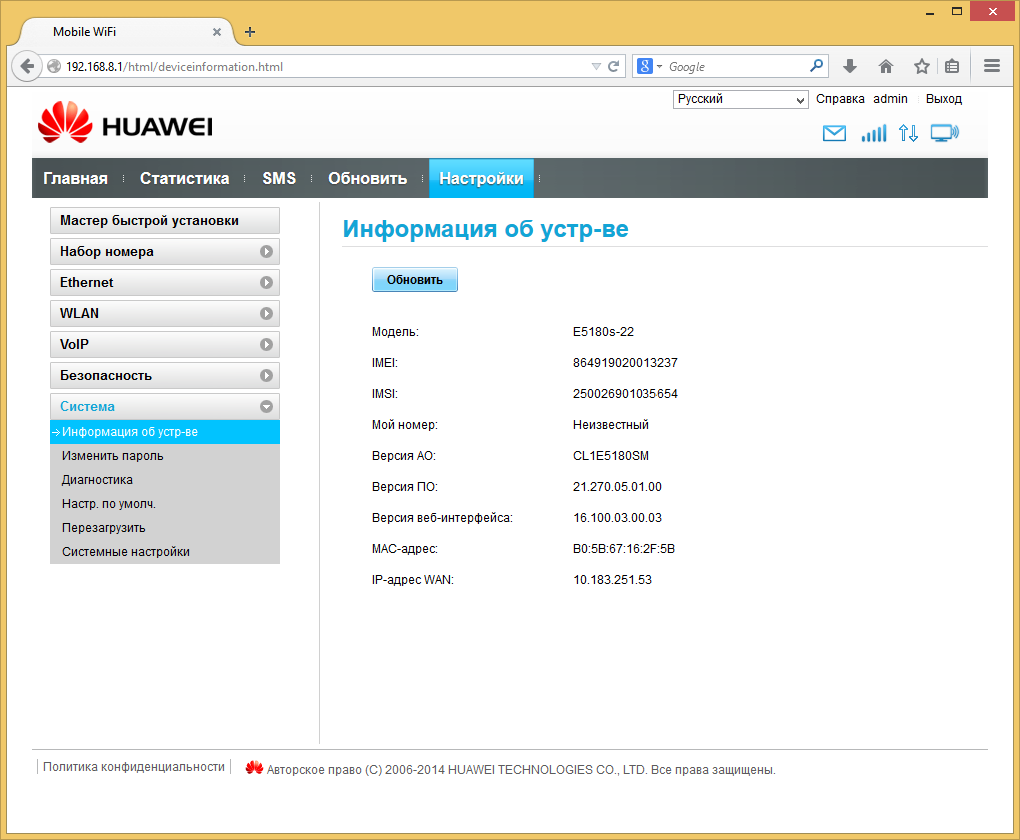The image size is (1020, 840).
Task: Click the Неизвестный phone number value
Action: (x=611, y=425)
